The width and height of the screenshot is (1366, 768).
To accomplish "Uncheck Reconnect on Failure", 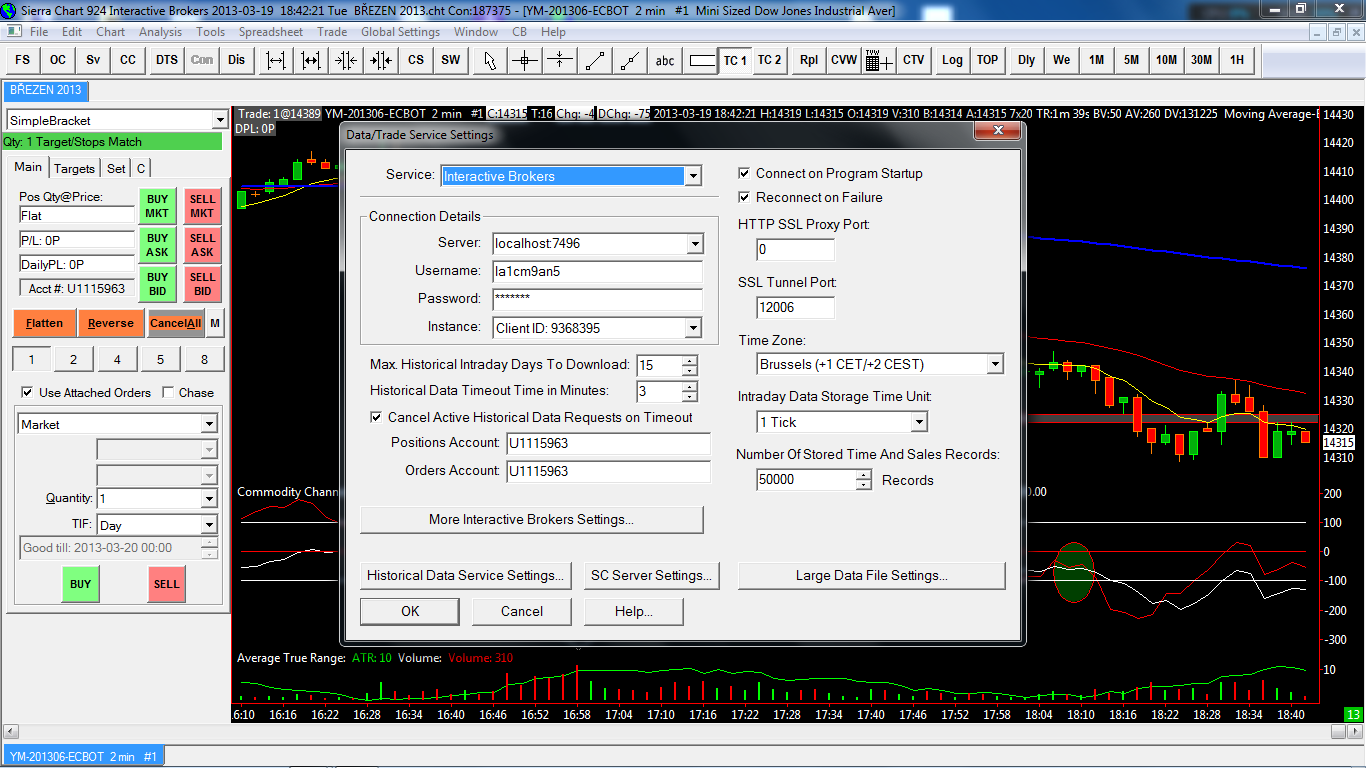I will 744,197.
